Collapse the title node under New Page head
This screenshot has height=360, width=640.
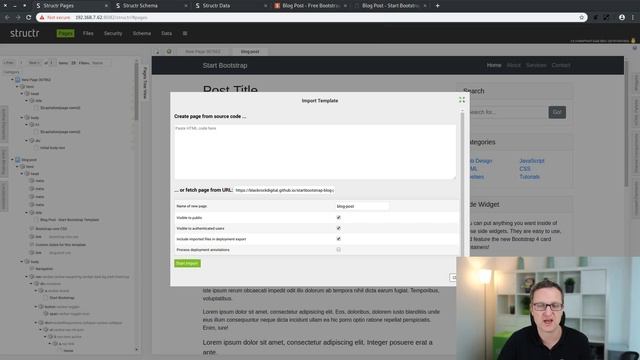27,100
